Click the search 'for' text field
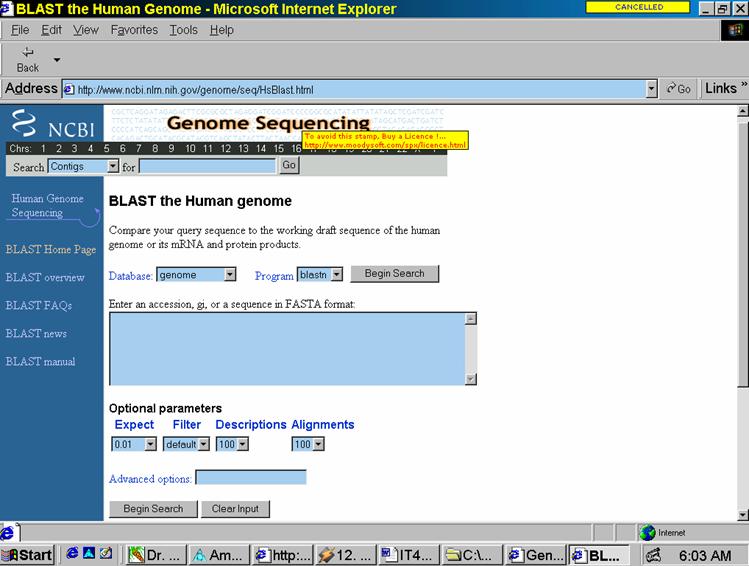The width and height of the screenshot is (749, 566). point(207,166)
